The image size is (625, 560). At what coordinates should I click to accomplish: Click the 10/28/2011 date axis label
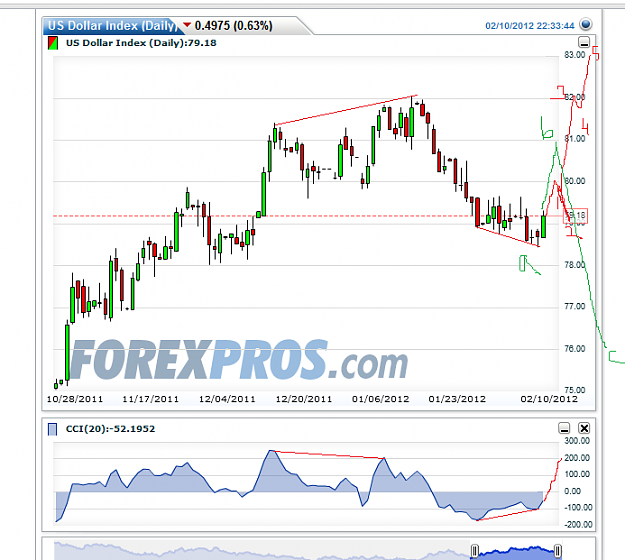[75, 399]
